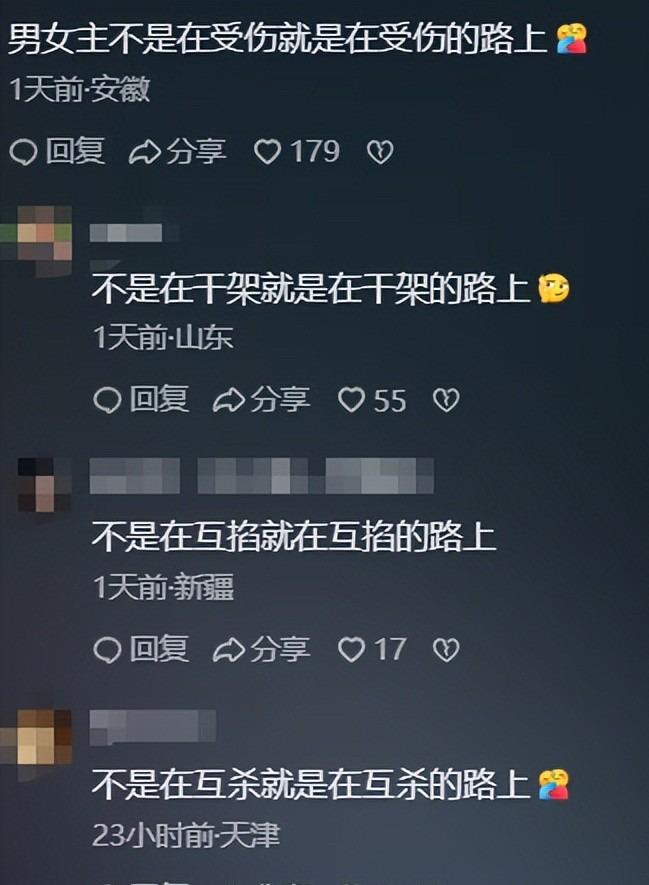Viewport: 649px width, 885px height.
Task: Open blurred username above 不是在互杀 comment
Action: point(153,727)
